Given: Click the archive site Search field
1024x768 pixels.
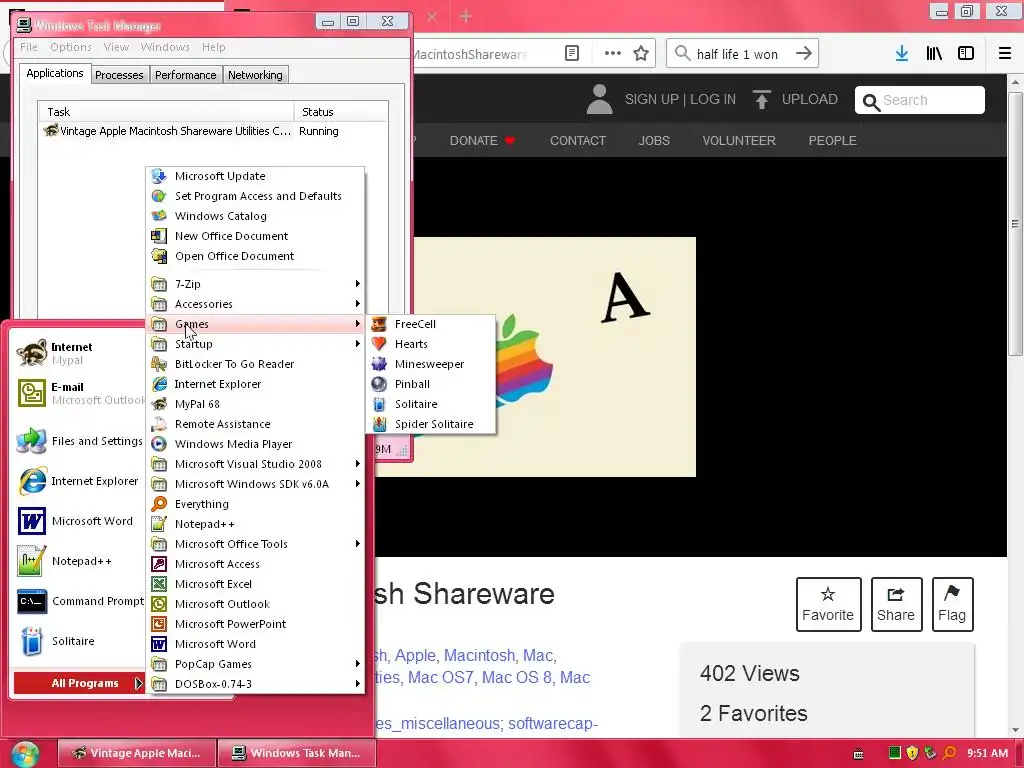Looking at the screenshot, I should click(x=920, y=100).
